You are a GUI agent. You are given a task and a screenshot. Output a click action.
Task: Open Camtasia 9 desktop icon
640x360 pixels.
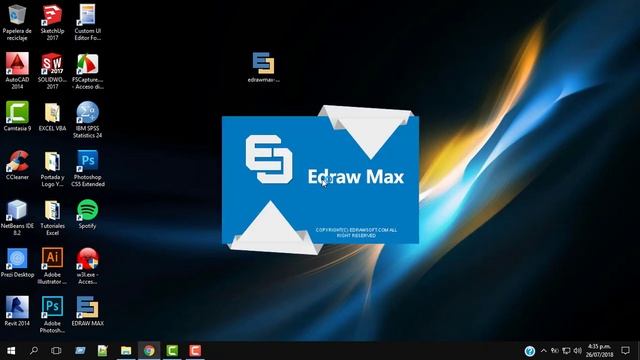[x=17, y=116]
